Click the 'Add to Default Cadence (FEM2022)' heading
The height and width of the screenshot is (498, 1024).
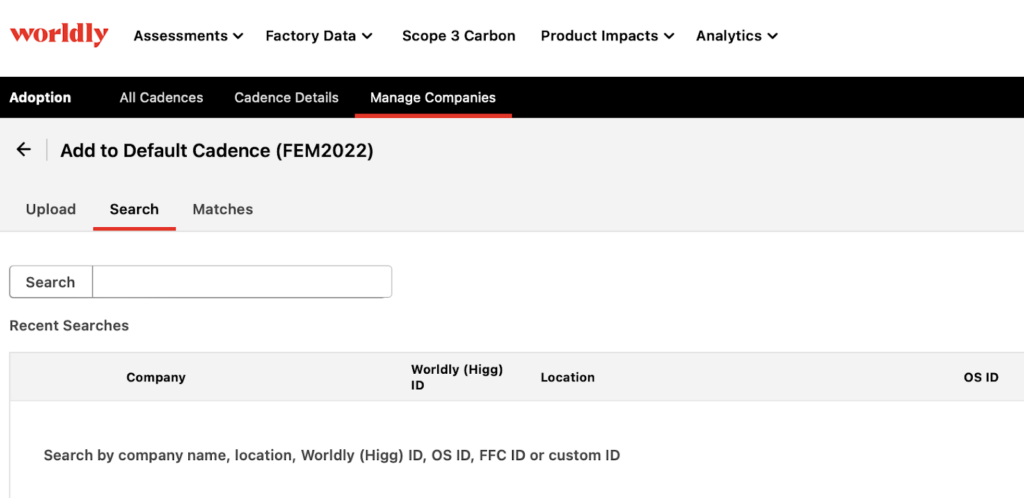tap(217, 151)
